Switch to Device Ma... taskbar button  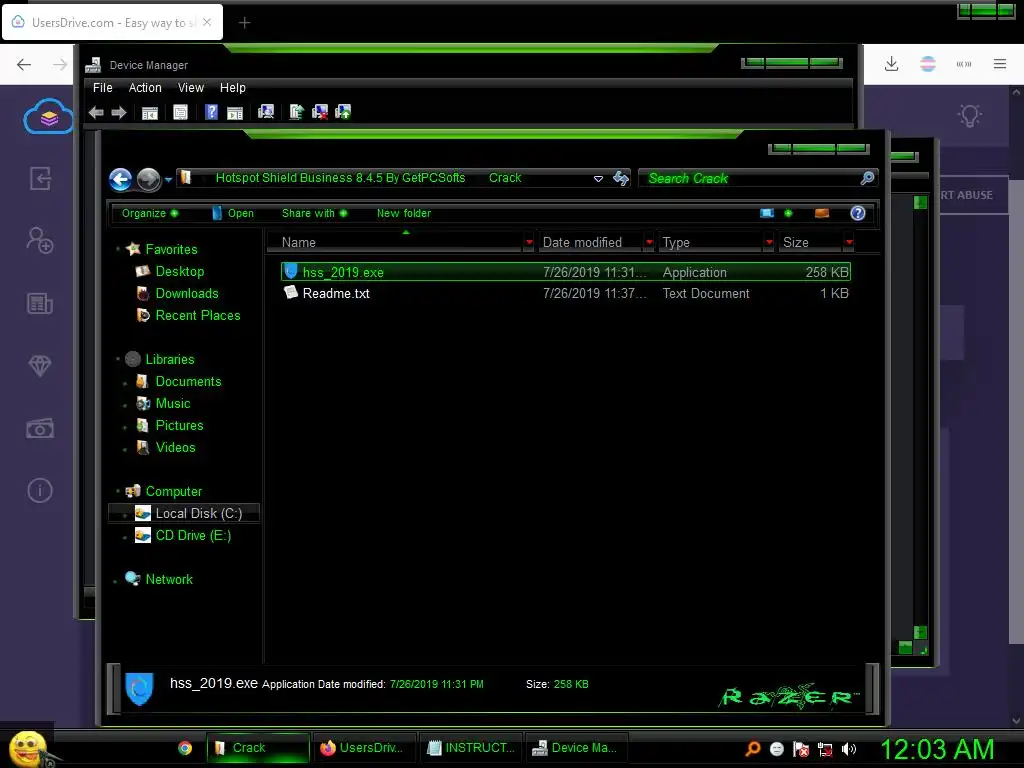576,748
